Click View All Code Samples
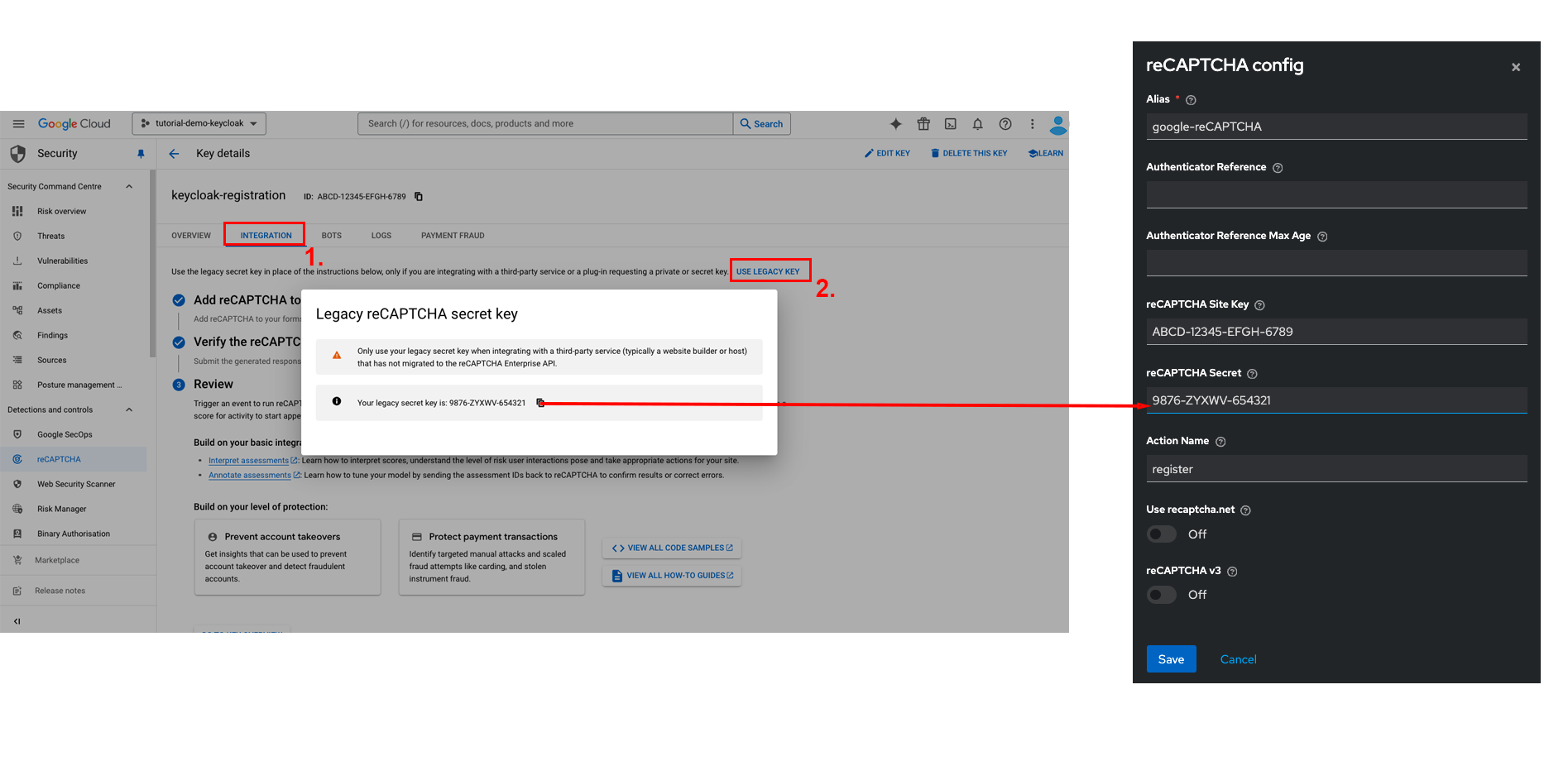This screenshot has width=1568, height=766. [672, 548]
